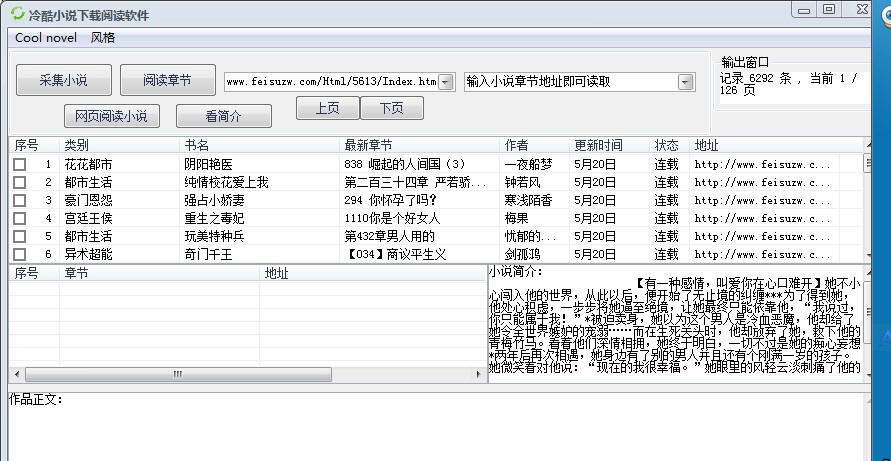The width and height of the screenshot is (891, 461).
Task: Check the box for row 2 纯情校花爱上我
Action: click(20, 183)
